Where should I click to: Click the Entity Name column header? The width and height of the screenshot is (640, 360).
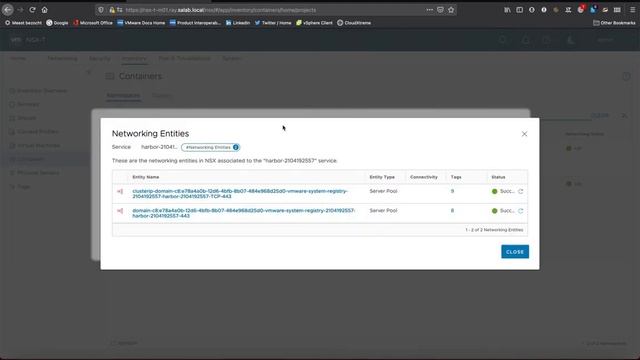pyautogui.click(x=146, y=177)
